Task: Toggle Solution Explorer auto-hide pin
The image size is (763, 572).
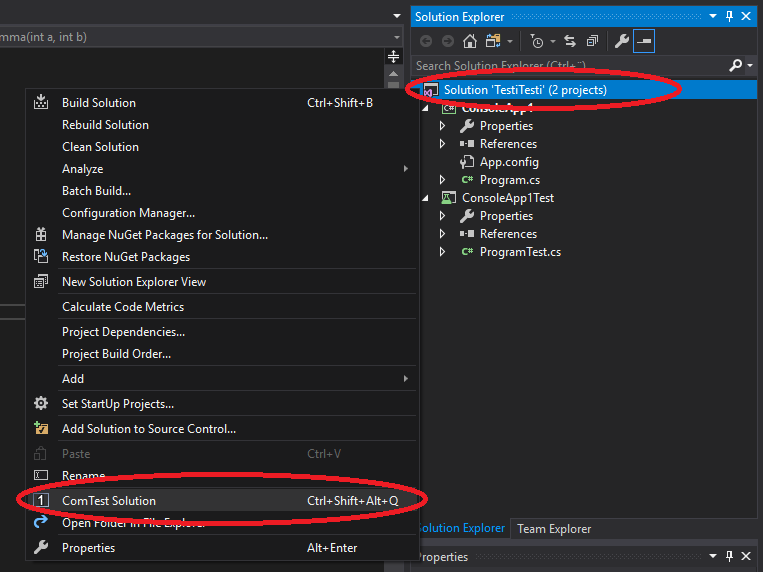Action: click(x=729, y=16)
